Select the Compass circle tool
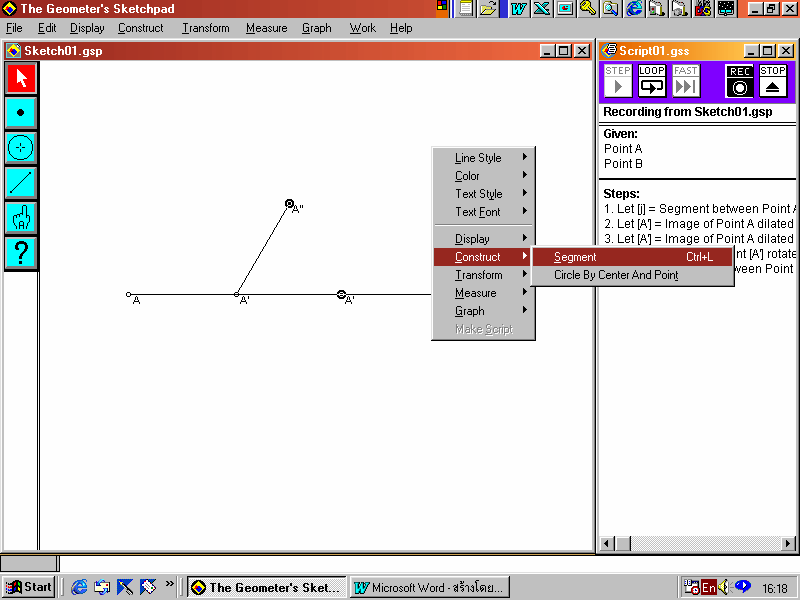The image size is (800, 600). click(21, 147)
